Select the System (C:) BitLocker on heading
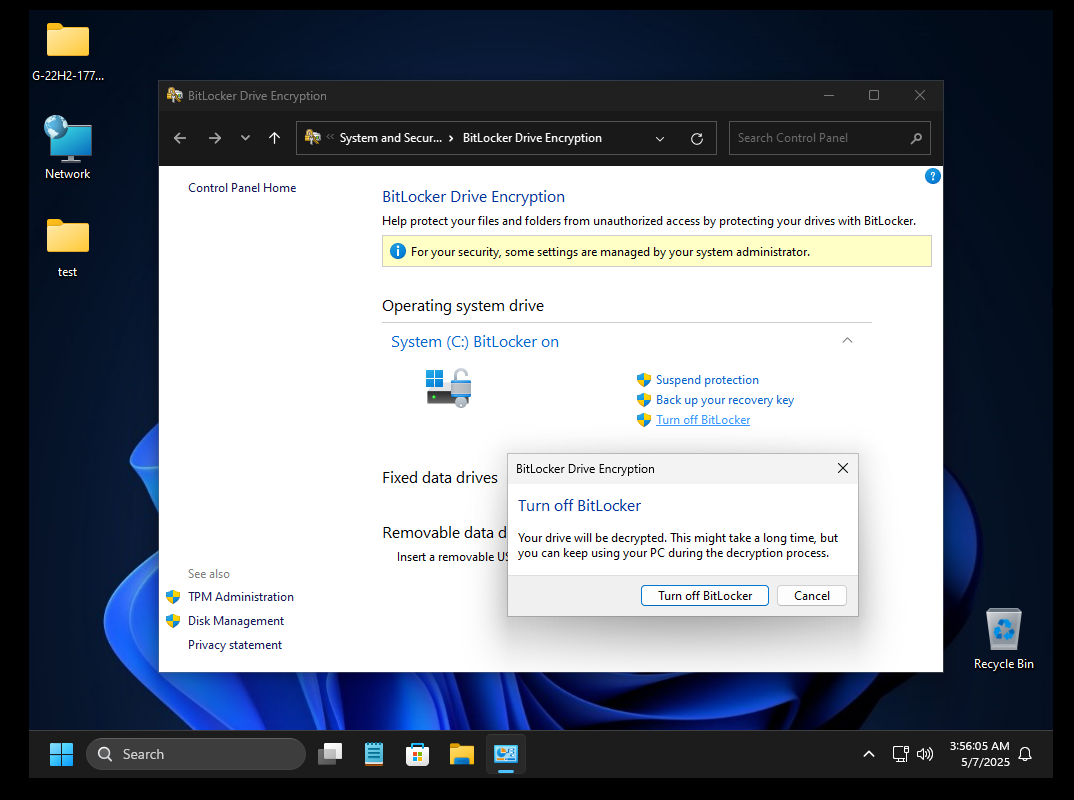Viewport: 1074px width, 800px height. pyautogui.click(x=475, y=342)
